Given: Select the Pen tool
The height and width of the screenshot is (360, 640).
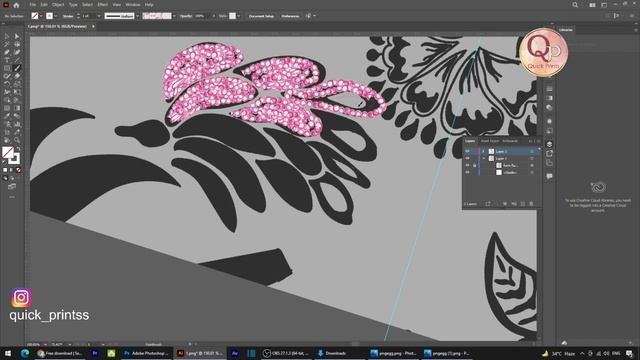Looking at the screenshot, I should pos(7,52).
